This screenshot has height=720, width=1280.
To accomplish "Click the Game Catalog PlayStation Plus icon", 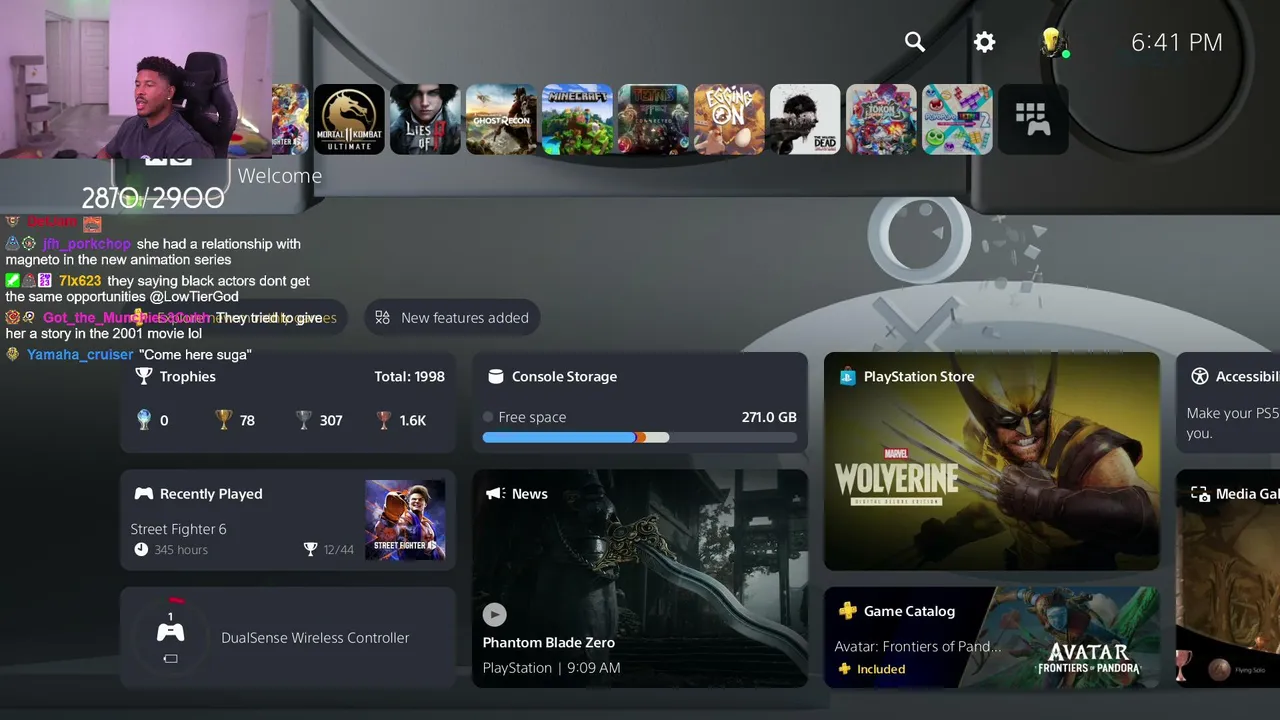I will [x=847, y=611].
